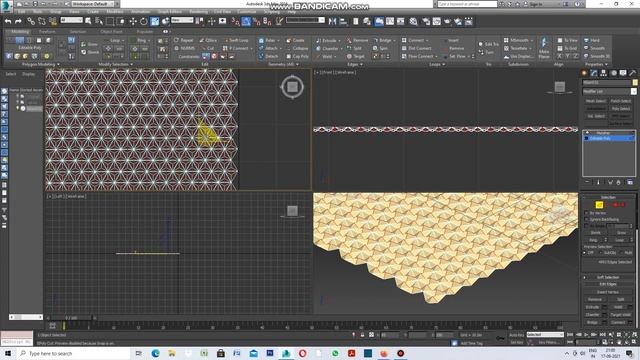The width and height of the screenshot is (640, 360).
Task: Click the Dist Connect ribbon tool
Action: [416, 48]
